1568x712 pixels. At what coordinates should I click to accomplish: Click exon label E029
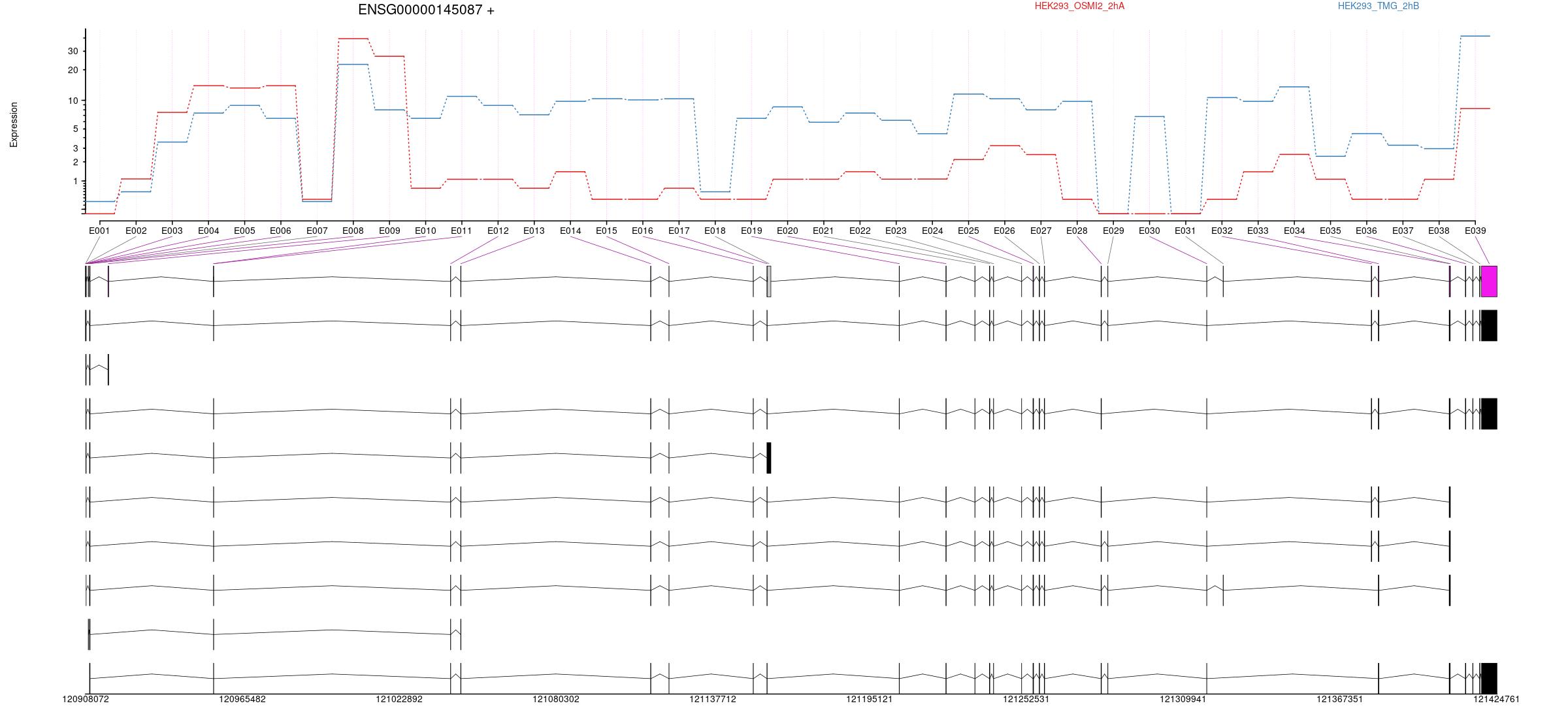[1113, 231]
